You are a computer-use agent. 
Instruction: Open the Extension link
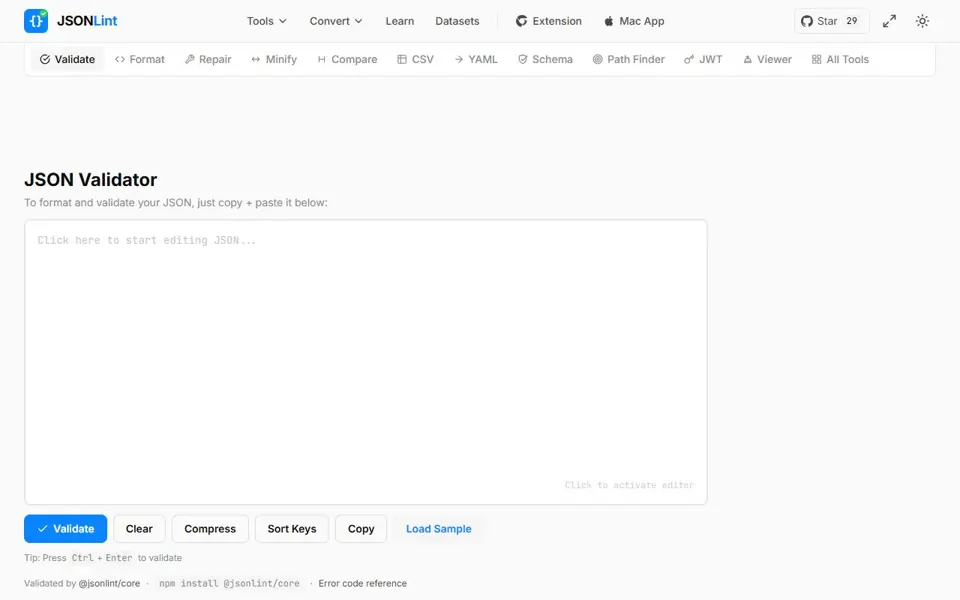549,21
